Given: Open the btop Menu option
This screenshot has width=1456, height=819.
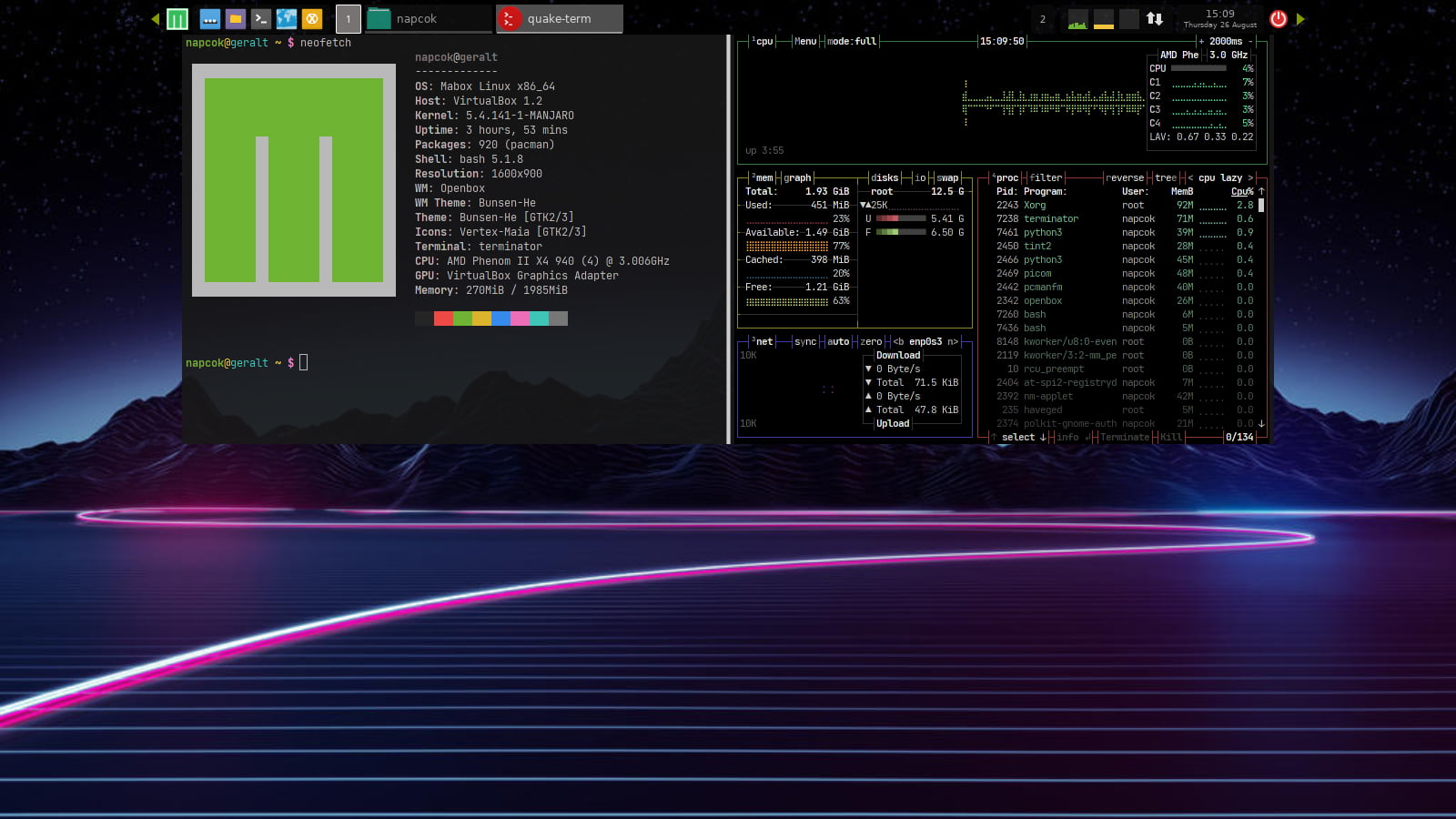Looking at the screenshot, I should point(805,41).
